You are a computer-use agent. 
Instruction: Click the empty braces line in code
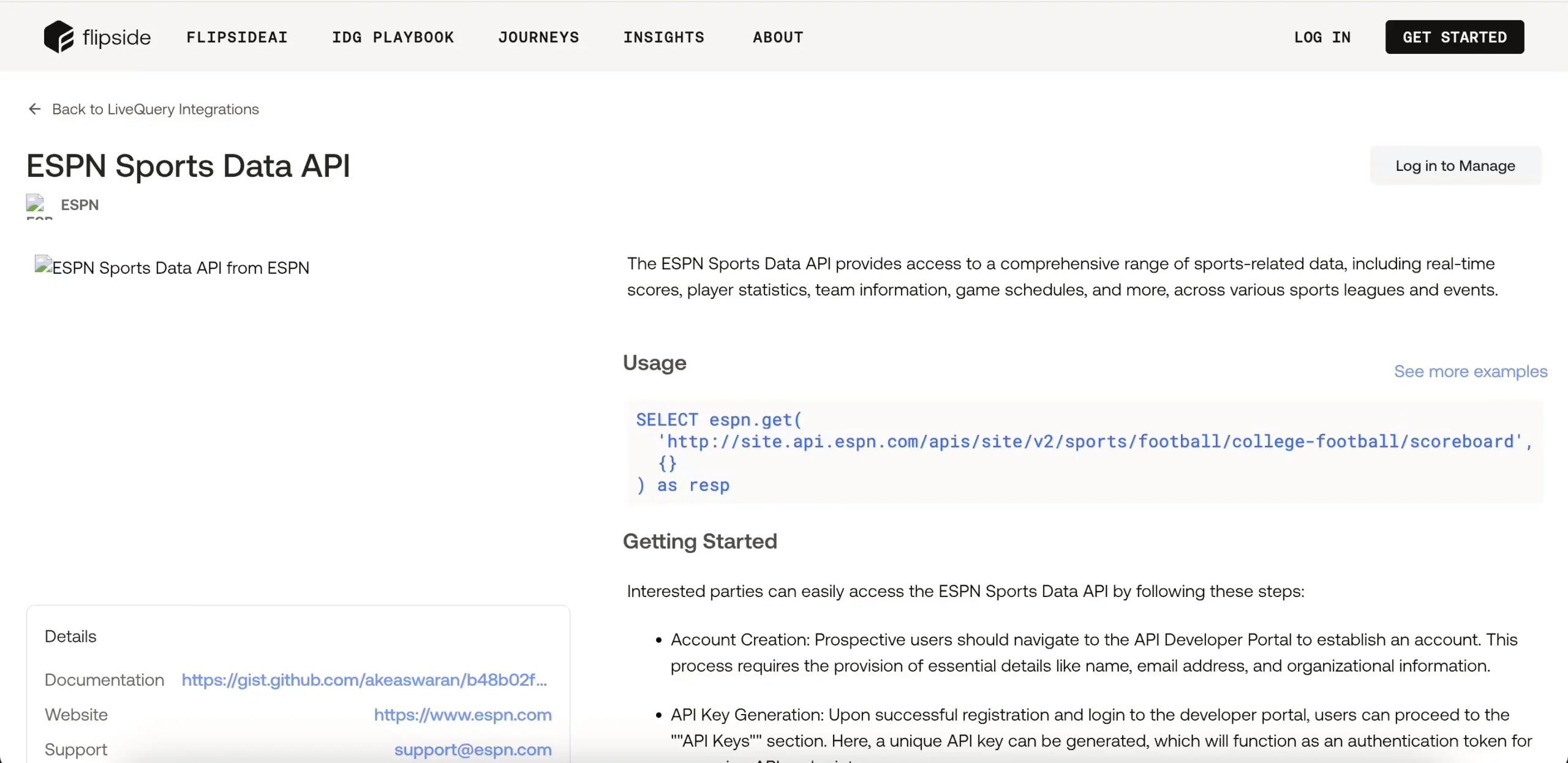click(667, 464)
